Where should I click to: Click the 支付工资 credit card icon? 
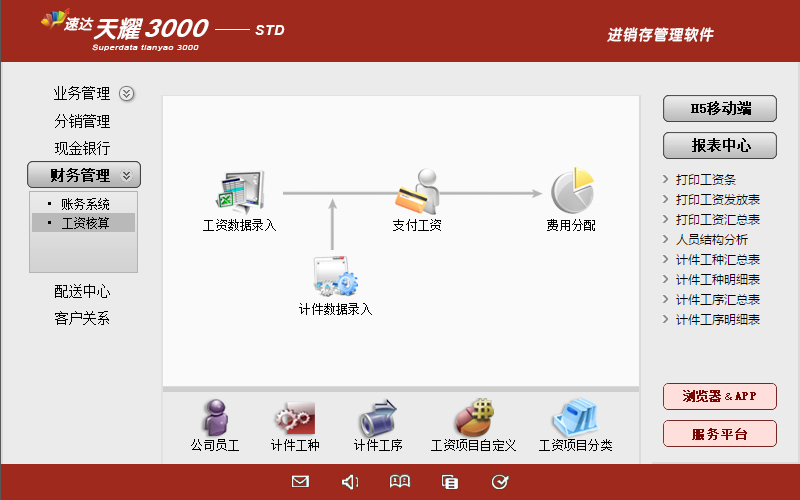point(417,190)
